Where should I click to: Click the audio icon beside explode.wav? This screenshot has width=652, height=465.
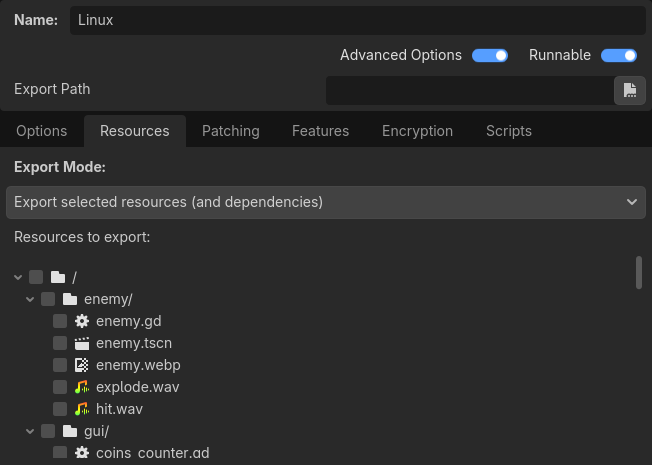click(x=83, y=387)
